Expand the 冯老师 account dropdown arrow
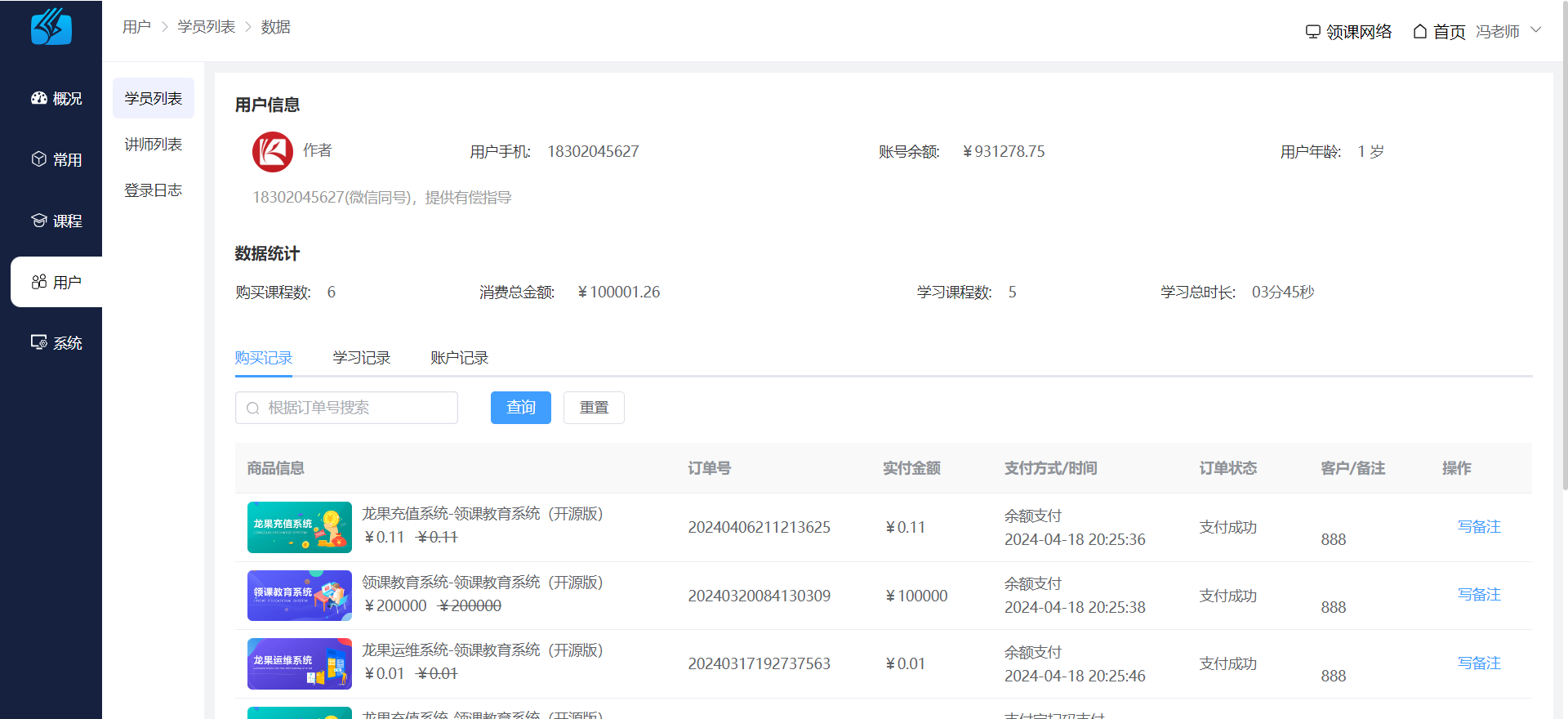Screen dimensions: 1568x719 coord(1535,30)
